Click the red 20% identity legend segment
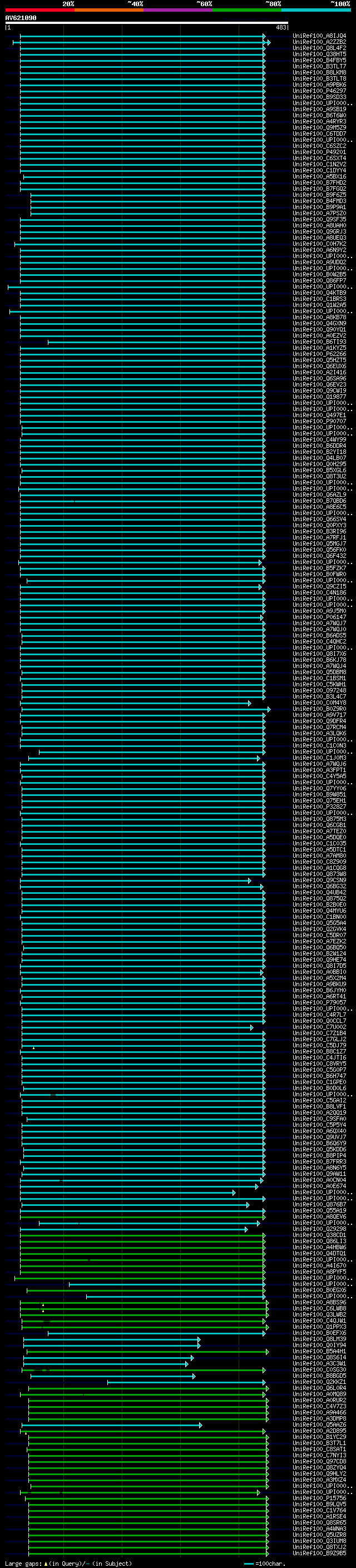This screenshot has height=1568, width=356. pyautogui.click(x=39, y=10)
